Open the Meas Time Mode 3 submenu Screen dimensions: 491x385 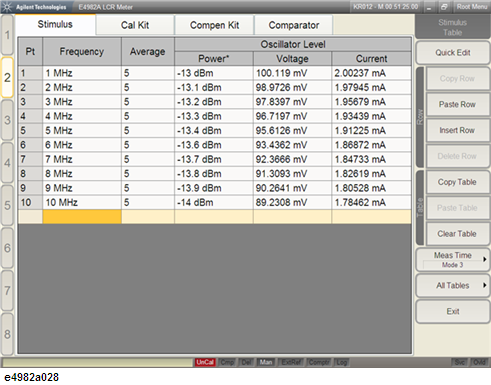coord(453,260)
